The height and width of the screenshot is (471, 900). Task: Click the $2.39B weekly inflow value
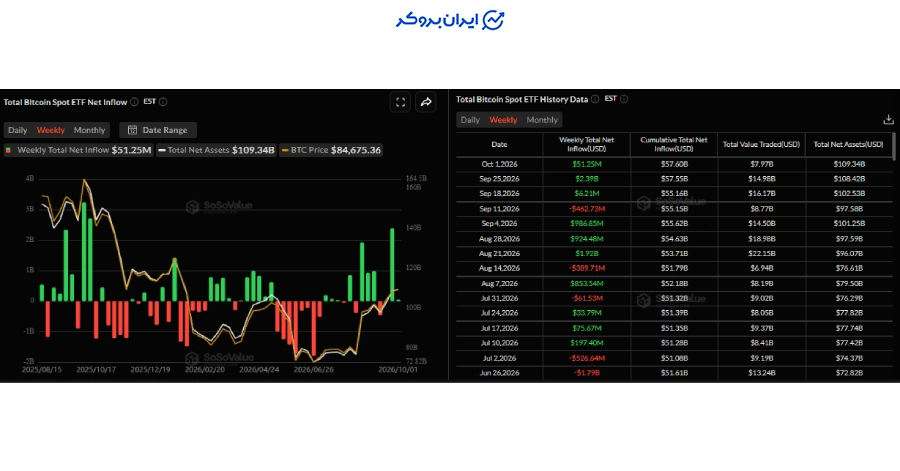(x=587, y=179)
